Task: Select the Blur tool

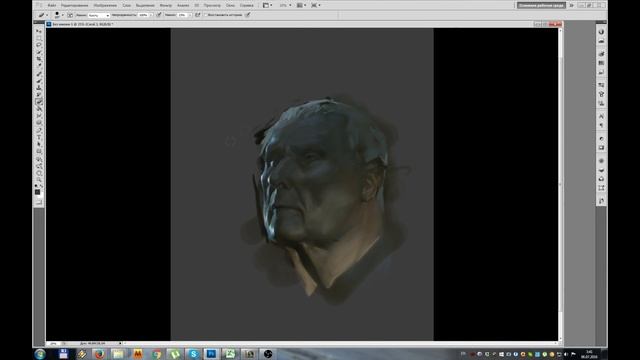Action: click(39, 116)
